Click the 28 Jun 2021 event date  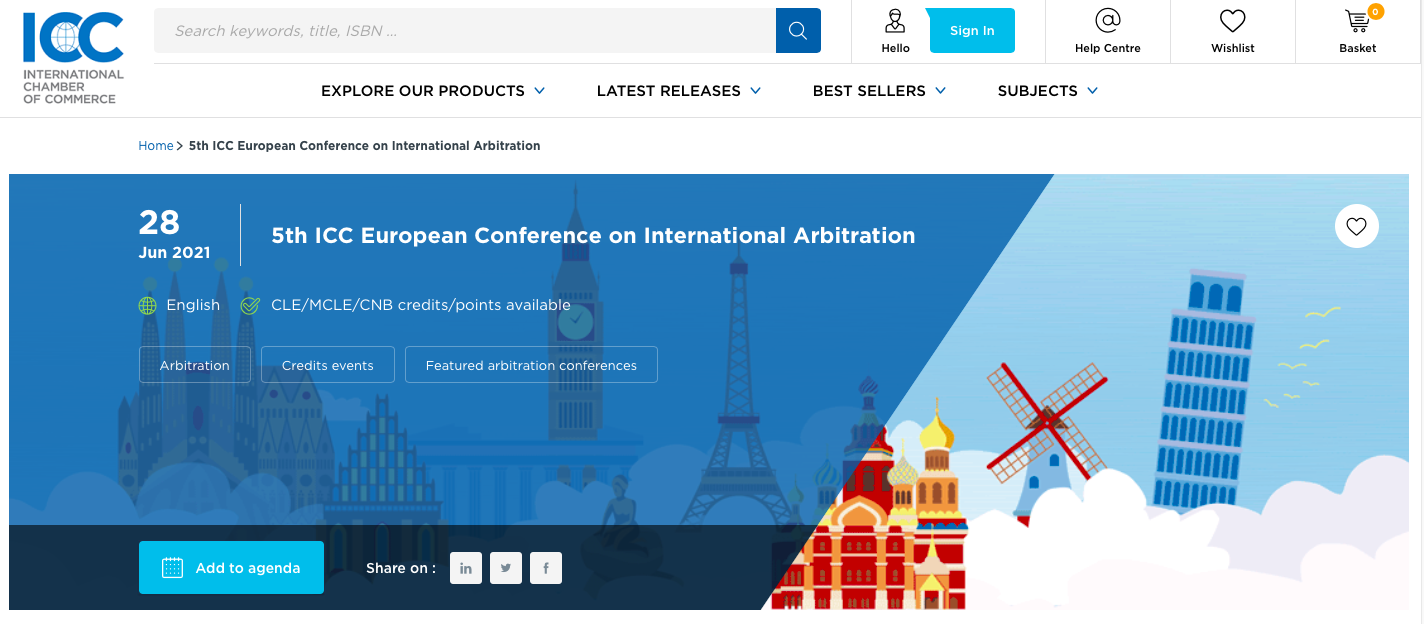(x=175, y=235)
